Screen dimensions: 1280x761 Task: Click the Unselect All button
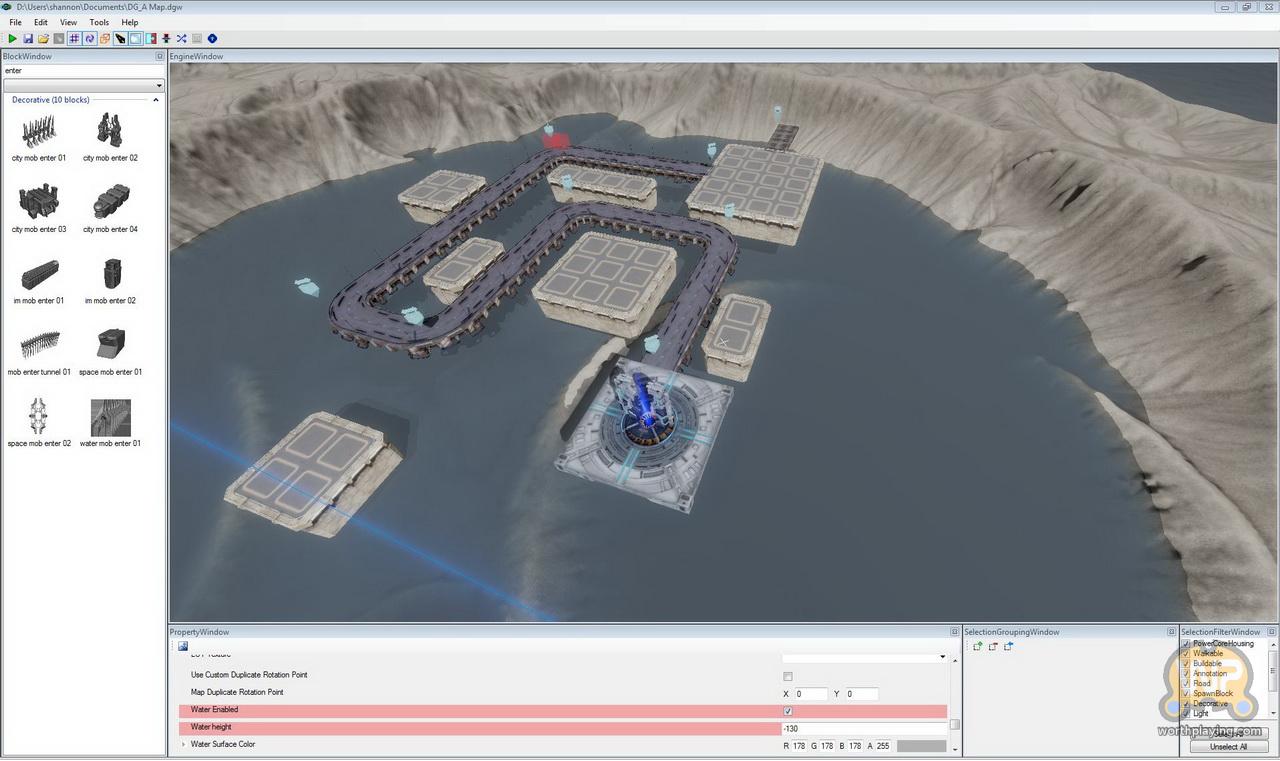pyautogui.click(x=1228, y=747)
